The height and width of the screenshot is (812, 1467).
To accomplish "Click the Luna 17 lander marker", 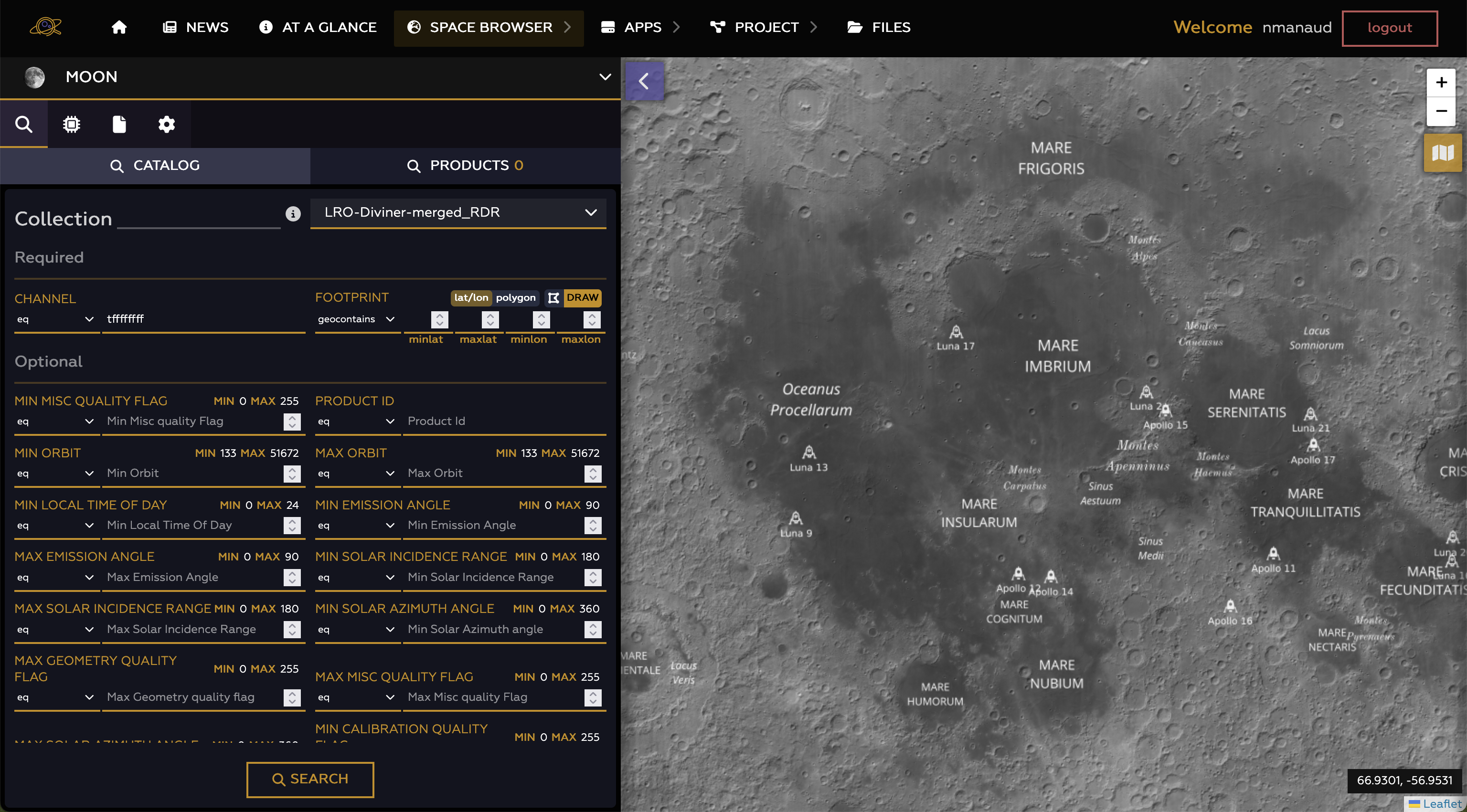I will click(x=956, y=331).
